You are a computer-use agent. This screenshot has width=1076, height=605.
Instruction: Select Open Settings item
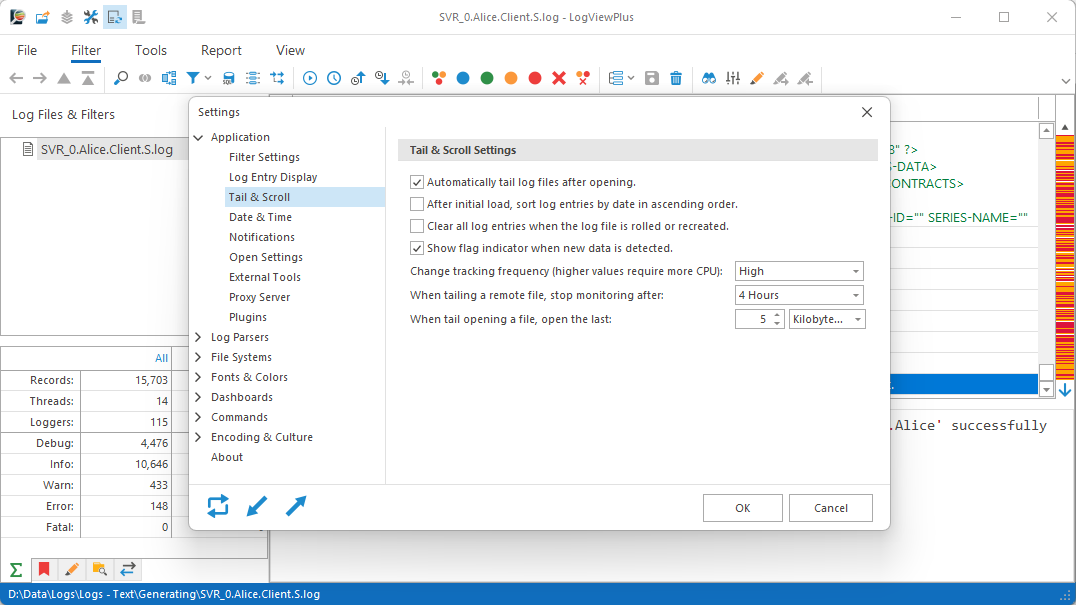[x=266, y=257]
